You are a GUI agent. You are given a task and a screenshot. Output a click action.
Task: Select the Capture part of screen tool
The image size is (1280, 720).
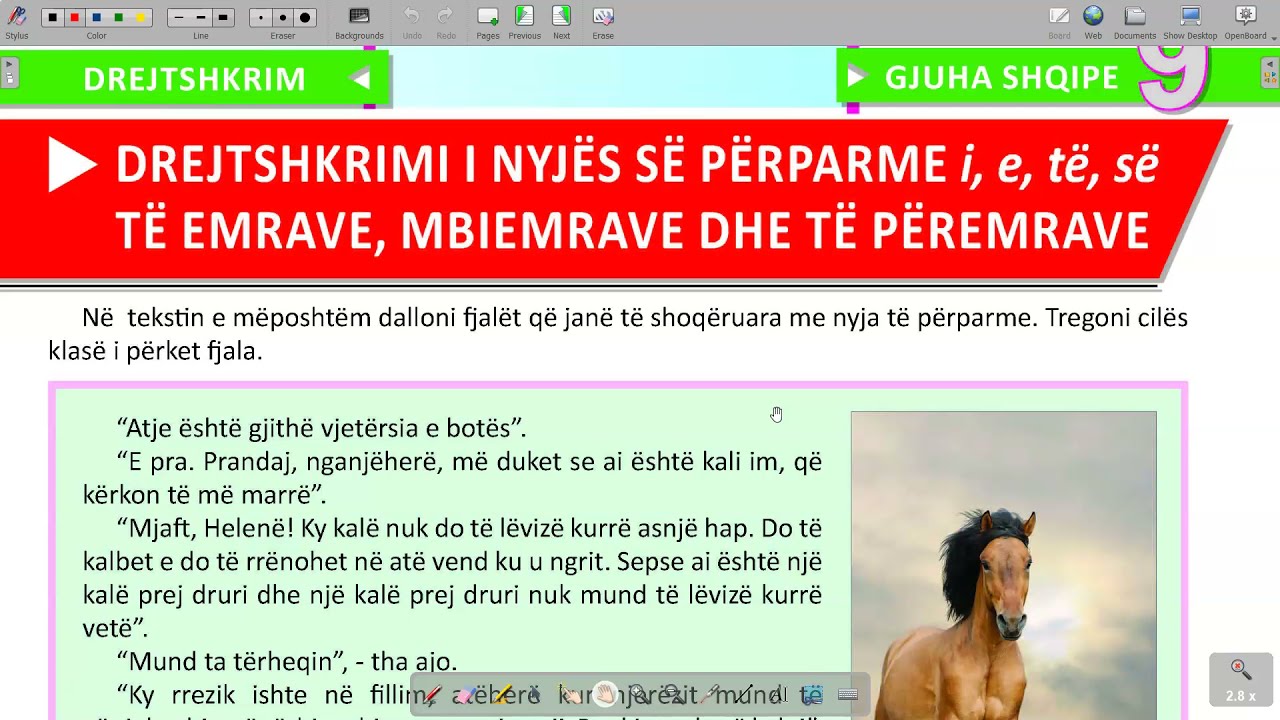coord(812,695)
